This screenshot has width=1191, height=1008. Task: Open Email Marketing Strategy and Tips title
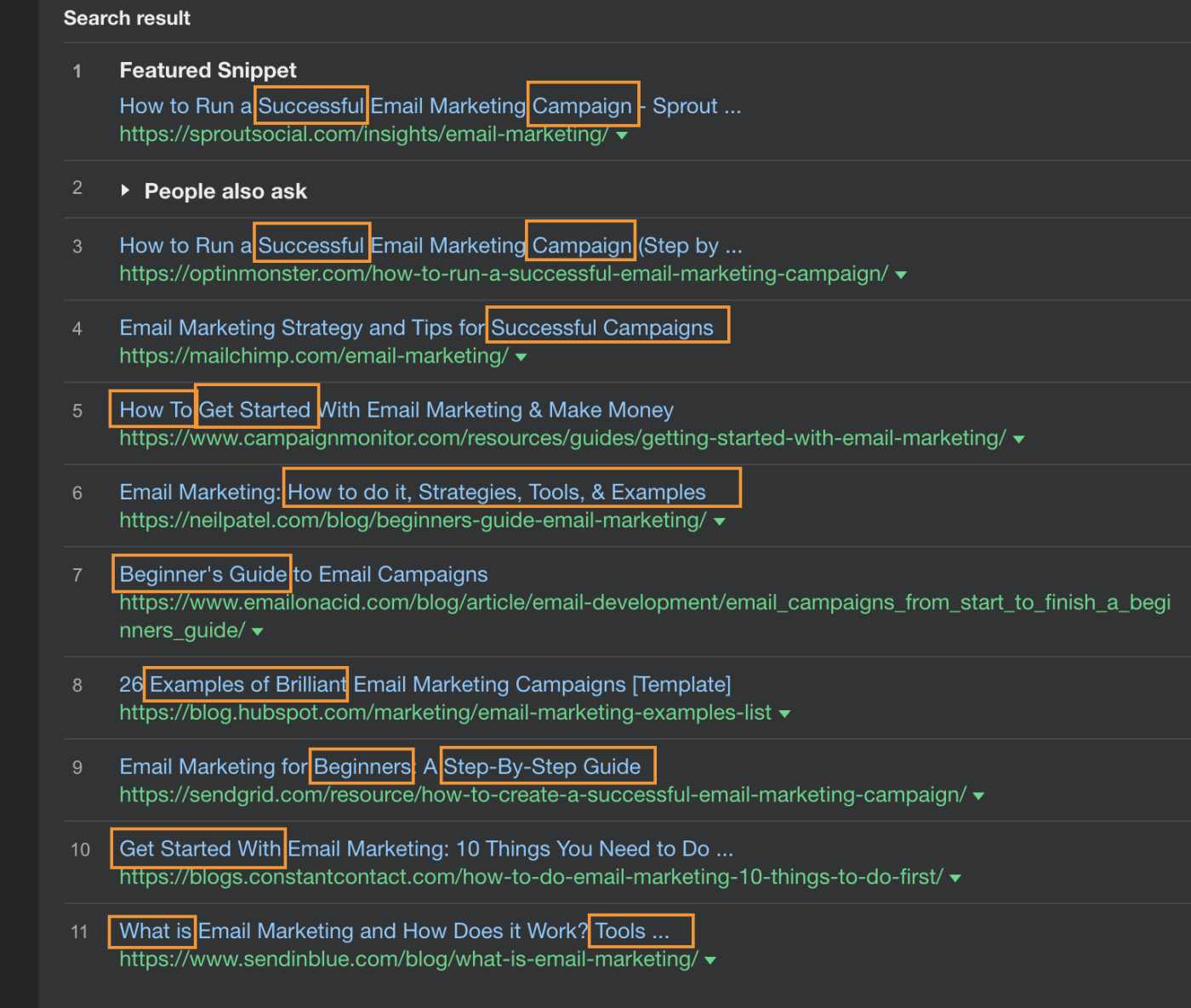point(417,327)
